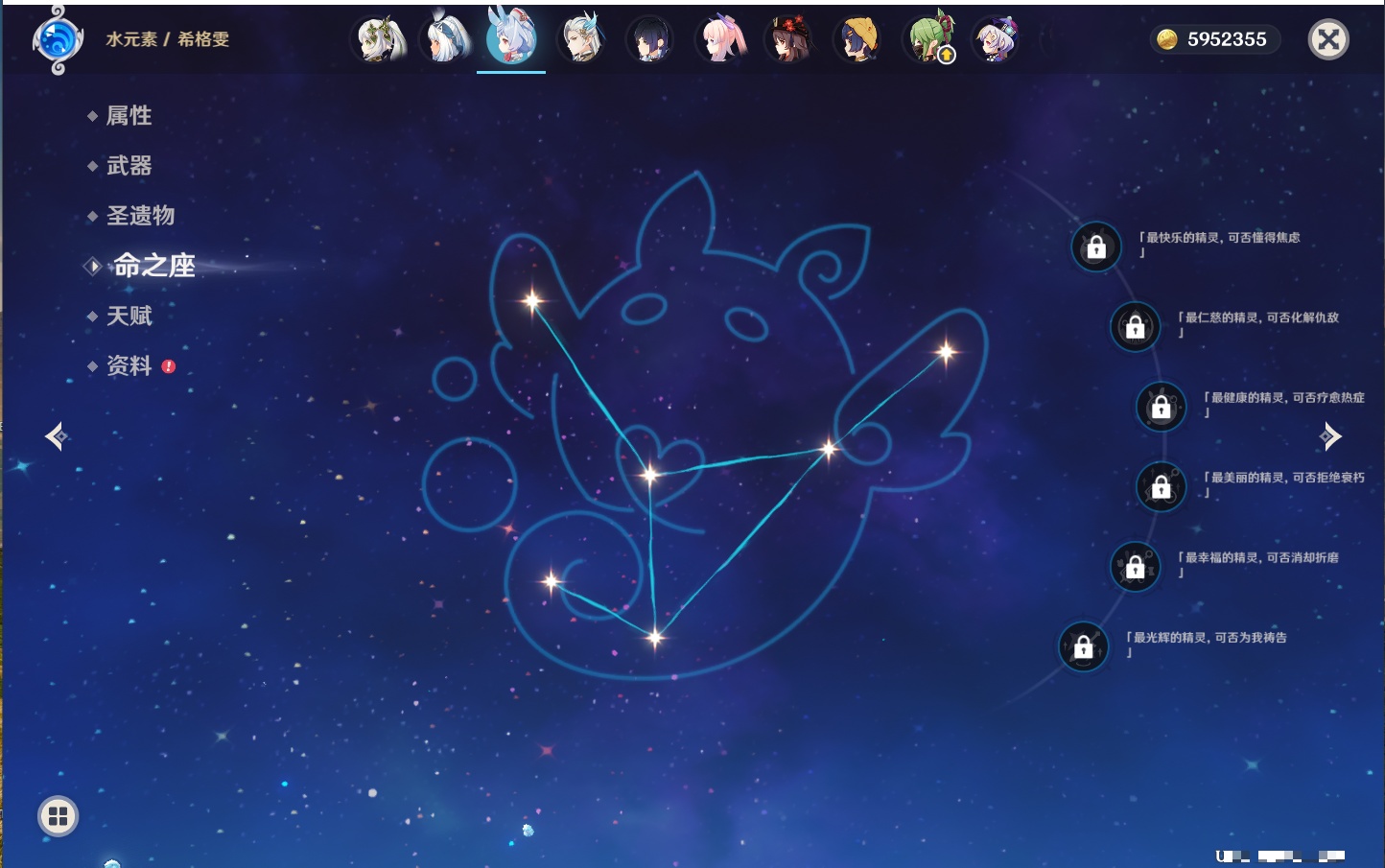Open locked constellation 最美丽的精灵 lock icon

click(1162, 487)
